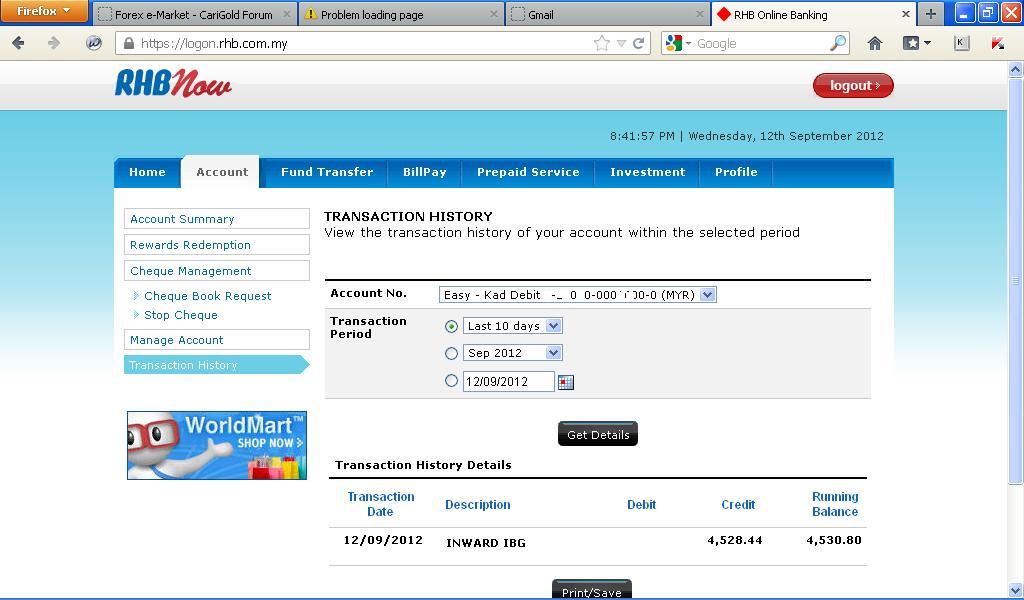This screenshot has width=1024, height=600.
Task: Bookmark this page with the star icon
Action: coord(601,43)
